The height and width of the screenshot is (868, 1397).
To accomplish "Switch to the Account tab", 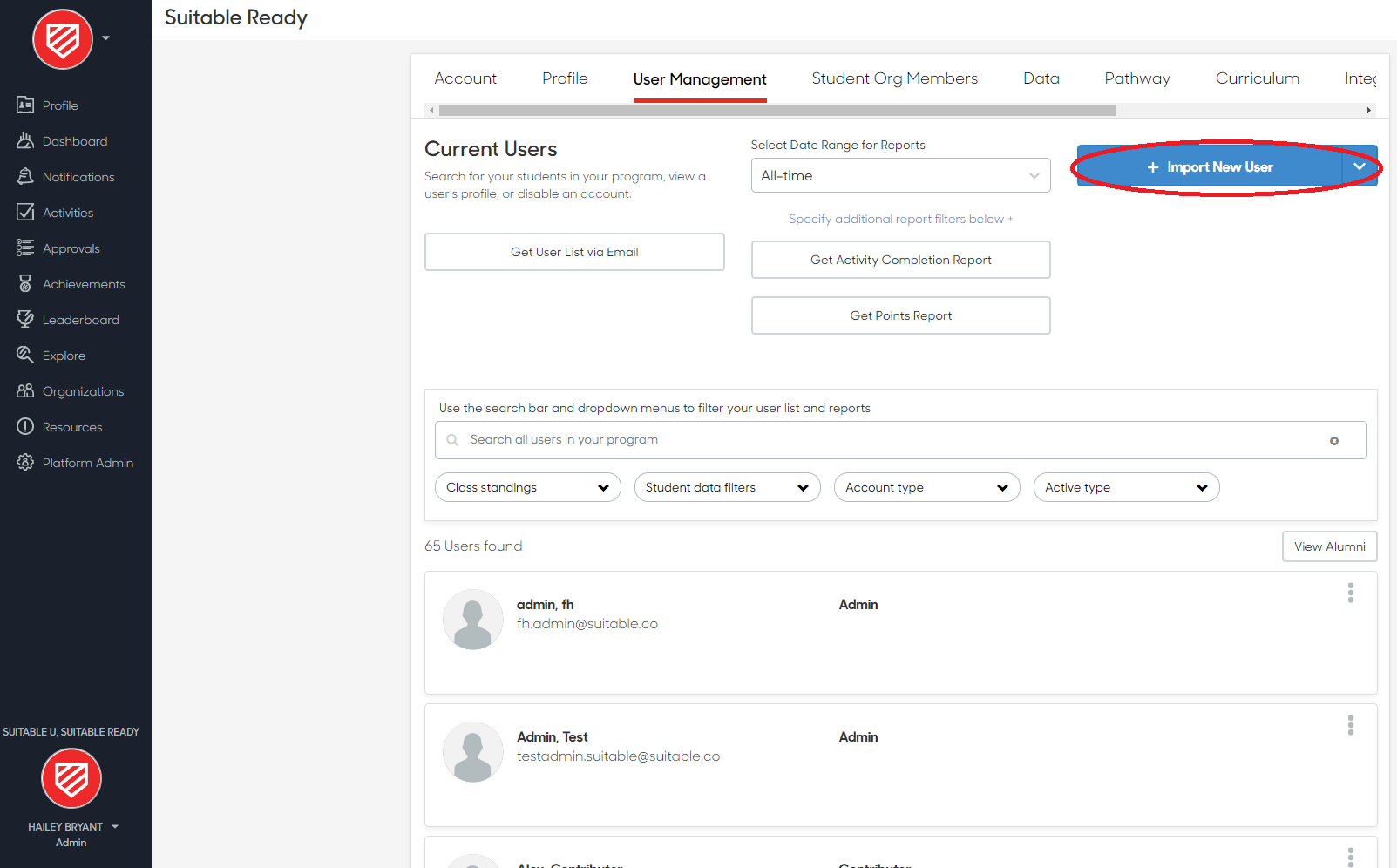I will point(465,78).
